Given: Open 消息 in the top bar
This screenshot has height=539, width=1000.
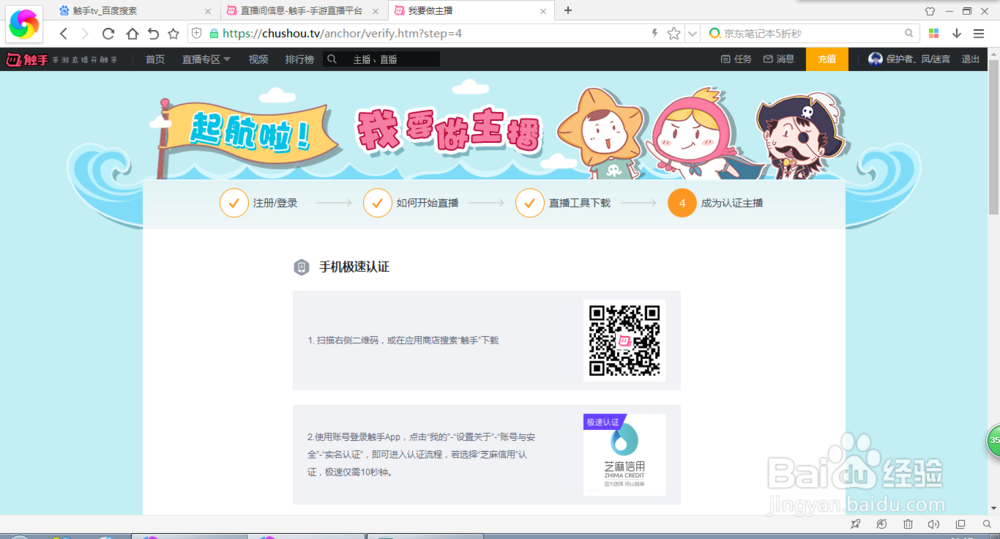Looking at the screenshot, I should coord(779,59).
